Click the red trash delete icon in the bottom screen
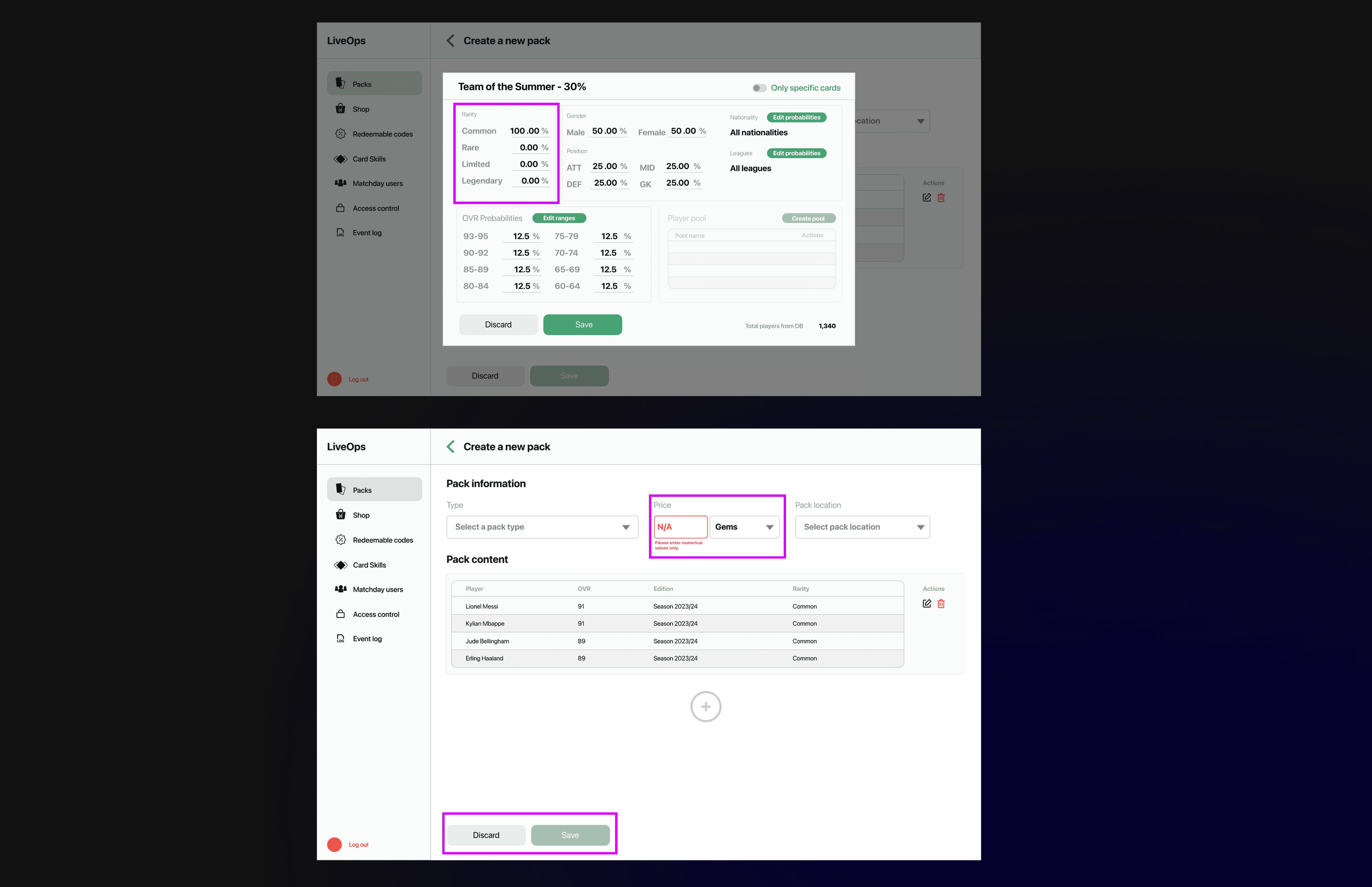The image size is (1372, 887). click(941, 604)
